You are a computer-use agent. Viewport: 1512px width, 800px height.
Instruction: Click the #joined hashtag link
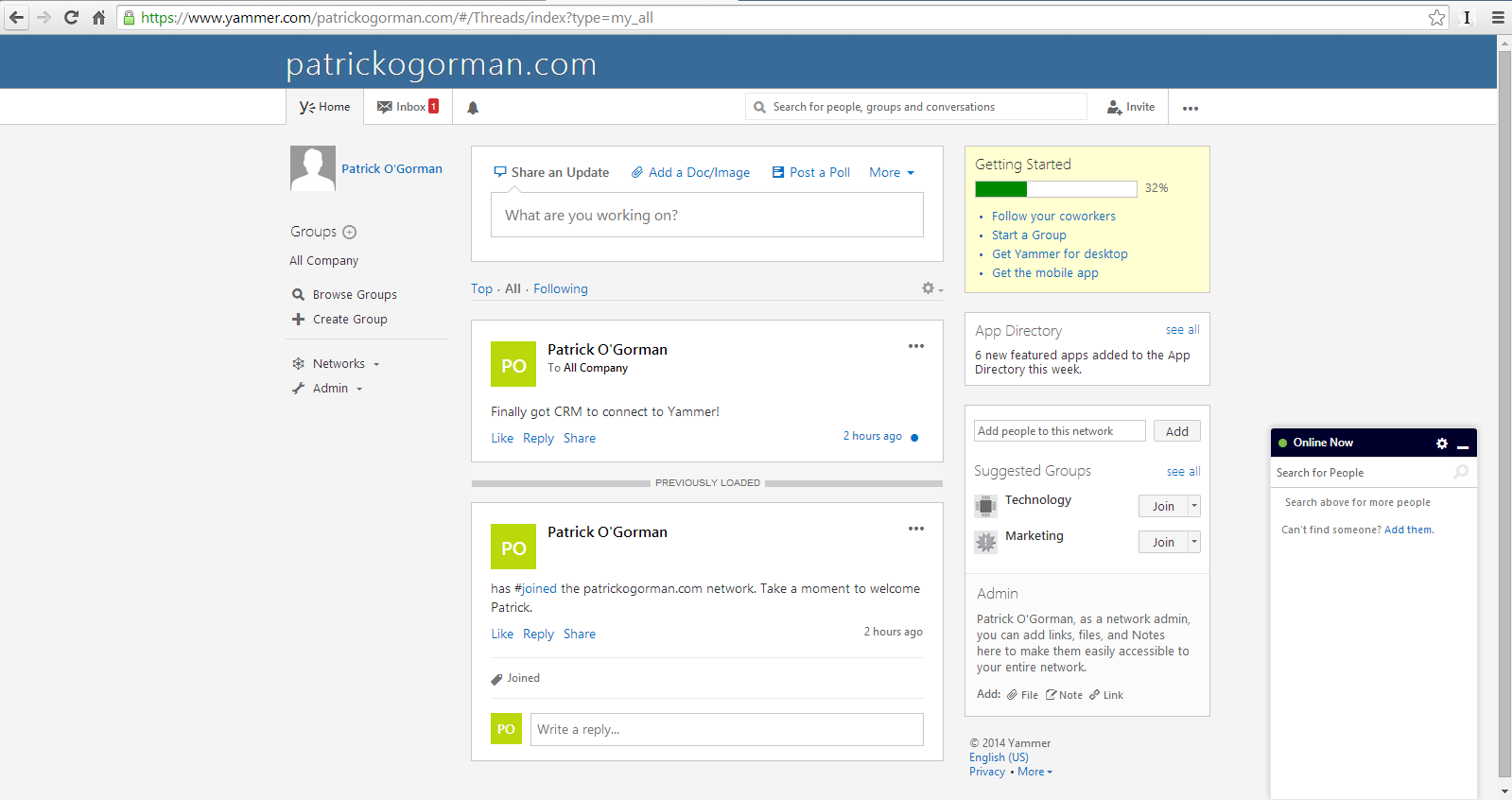pos(535,588)
